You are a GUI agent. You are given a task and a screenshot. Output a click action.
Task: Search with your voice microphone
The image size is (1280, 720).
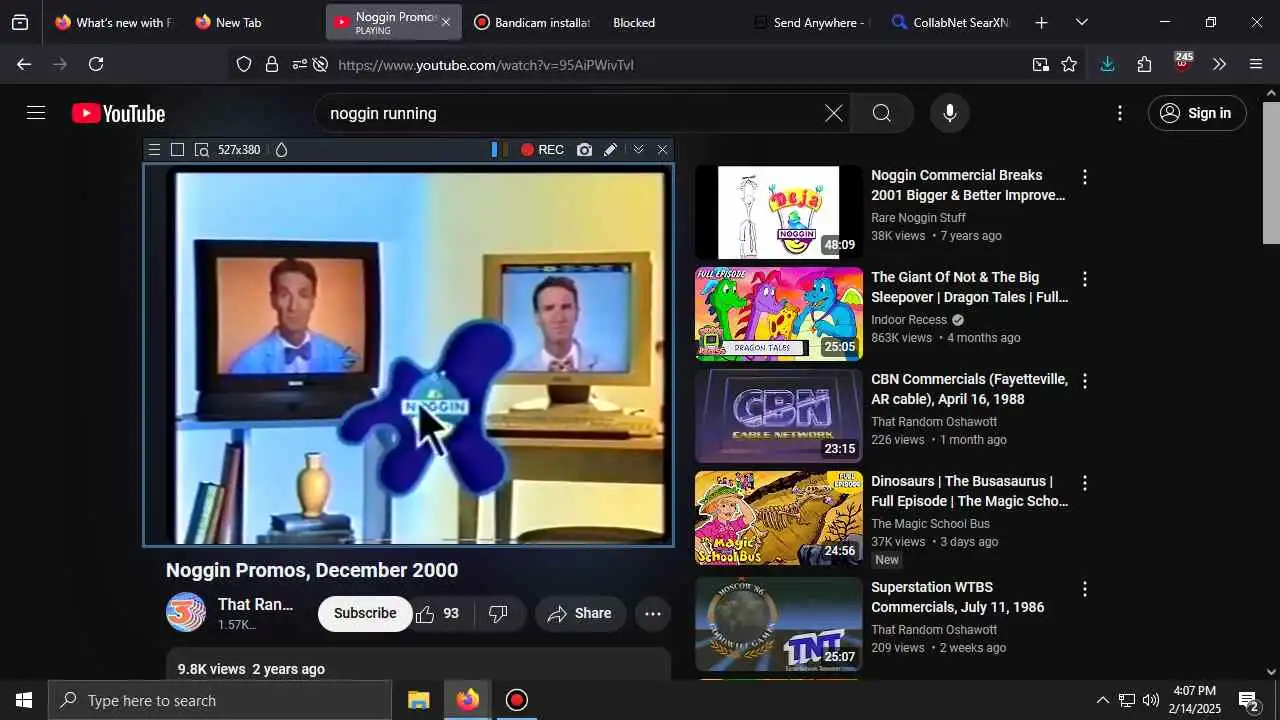950,113
